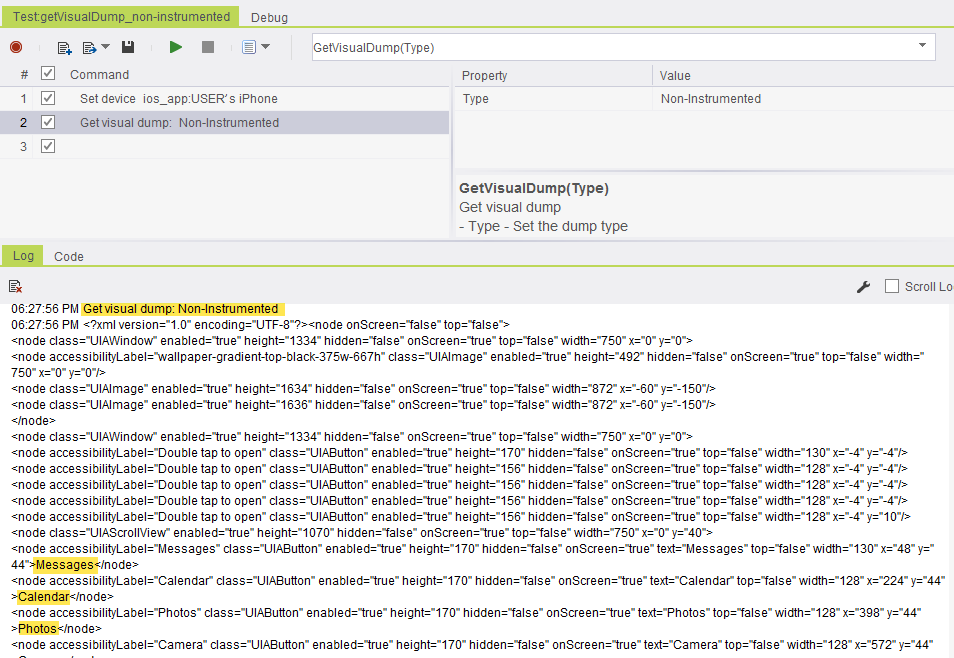Open log settings via the wrench icon
This screenshot has width=954, height=658.
pos(864,287)
